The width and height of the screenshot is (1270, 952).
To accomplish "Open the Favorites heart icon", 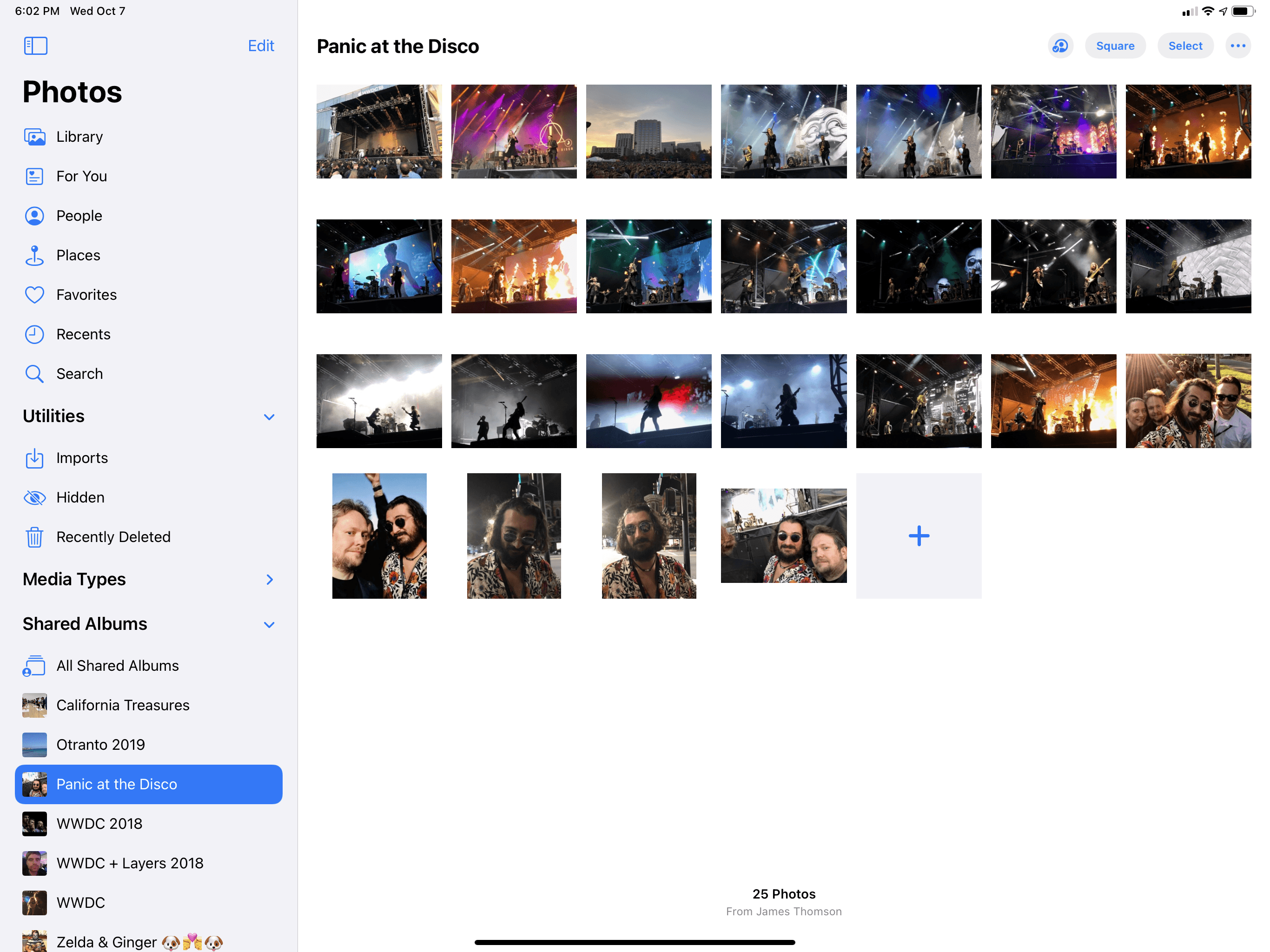I will click(34, 295).
